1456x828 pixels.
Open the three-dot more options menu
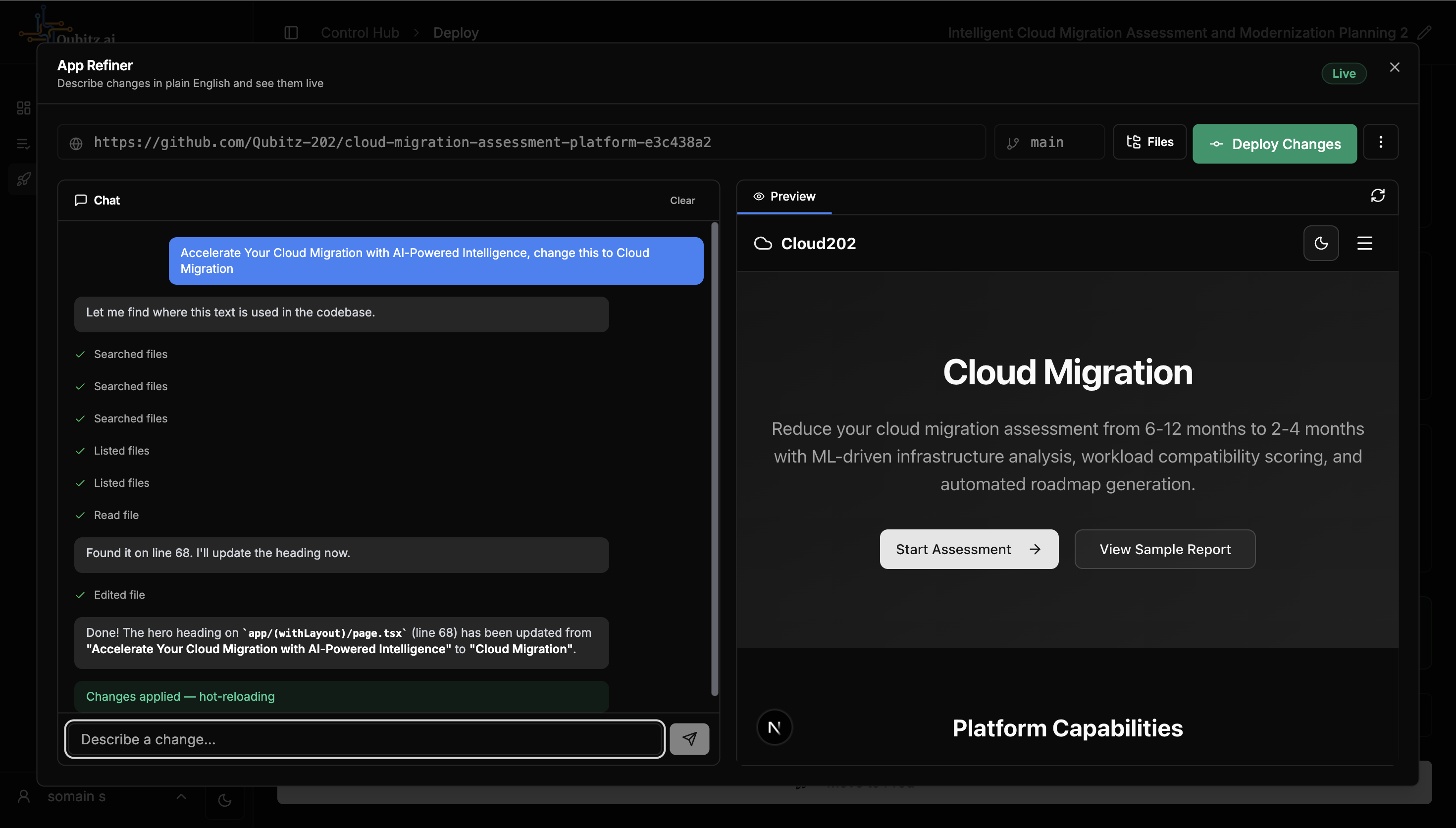(1380, 142)
